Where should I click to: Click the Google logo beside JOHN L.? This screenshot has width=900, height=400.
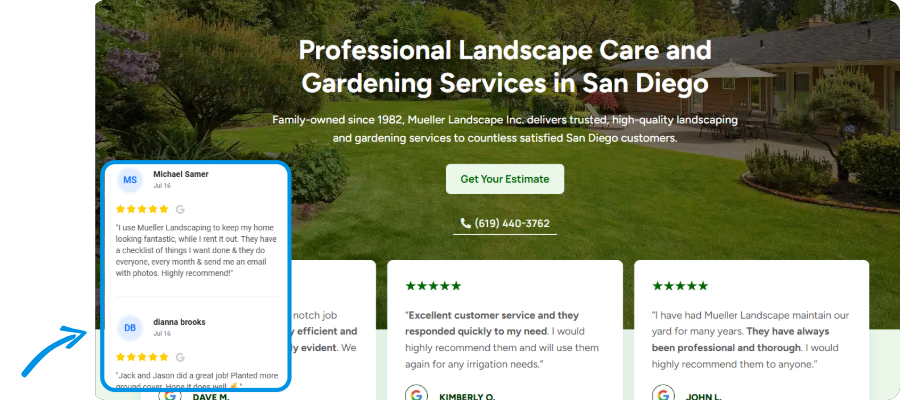pos(663,394)
